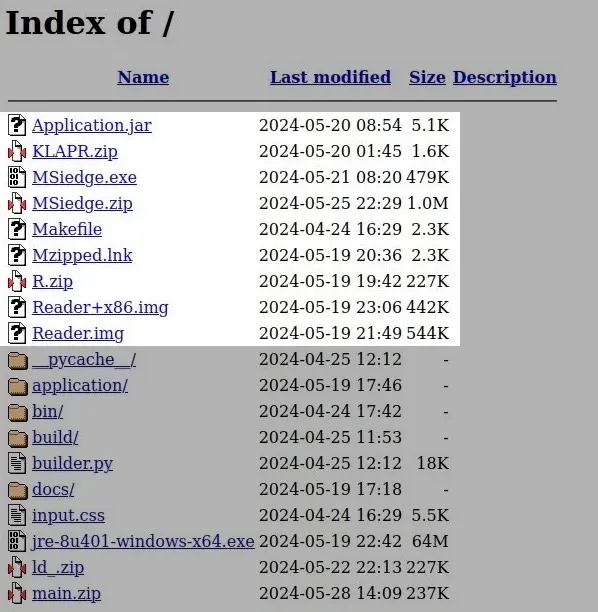Click the unknown-file icon beside Reader.img
This screenshot has height=612, width=598.
[x=17, y=333]
